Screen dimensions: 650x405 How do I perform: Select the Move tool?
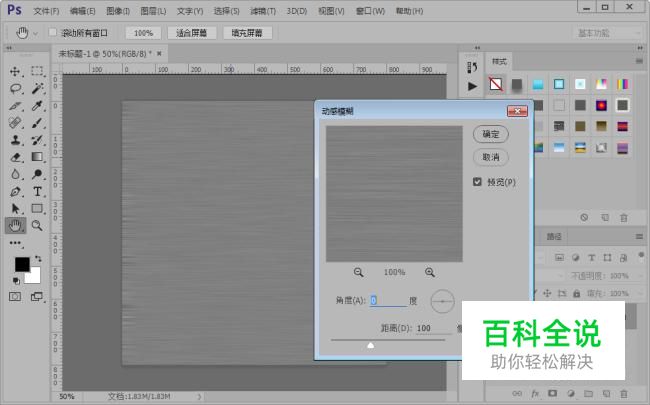tap(15, 71)
